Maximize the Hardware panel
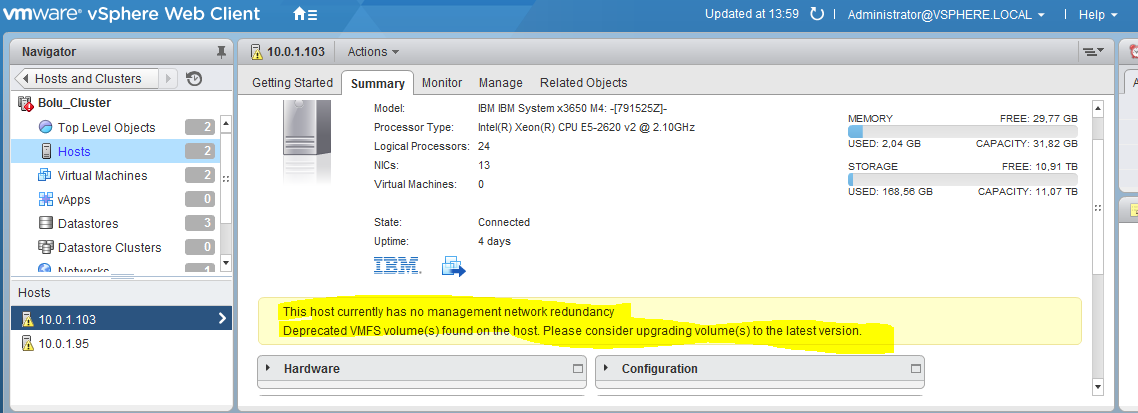Screen dimensions: 1138x413 click(x=578, y=368)
